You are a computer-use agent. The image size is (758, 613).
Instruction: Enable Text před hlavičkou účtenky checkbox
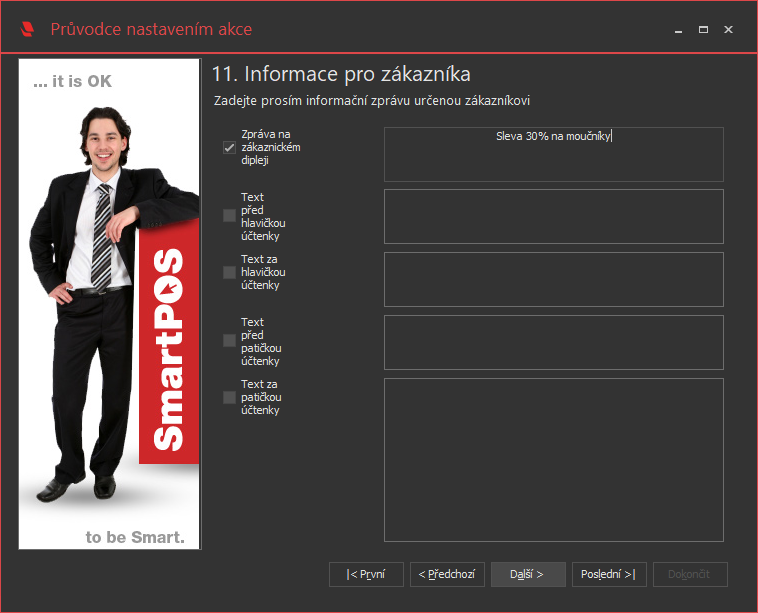pos(229,216)
